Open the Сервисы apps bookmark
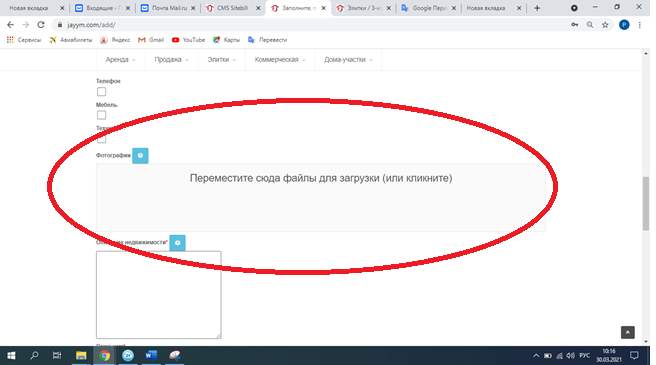The height and width of the screenshot is (365, 656). (x=24, y=40)
